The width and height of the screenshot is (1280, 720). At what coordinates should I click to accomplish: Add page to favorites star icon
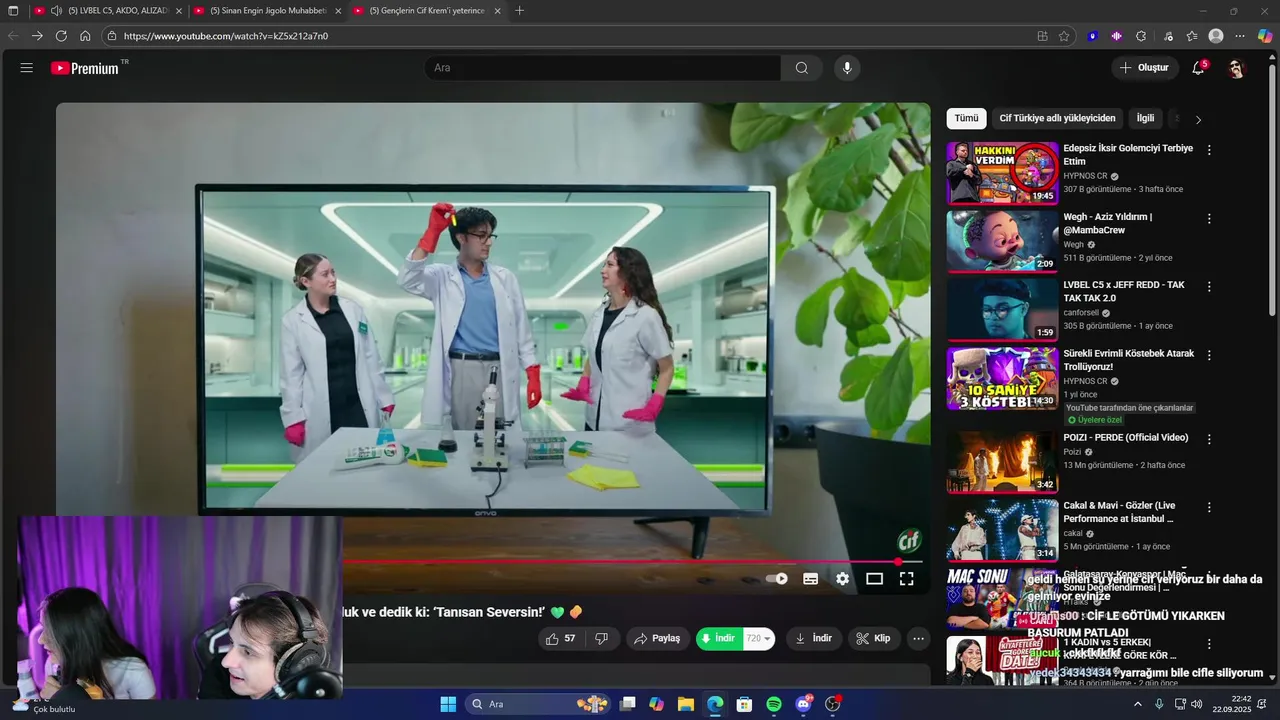pyautogui.click(x=1064, y=36)
